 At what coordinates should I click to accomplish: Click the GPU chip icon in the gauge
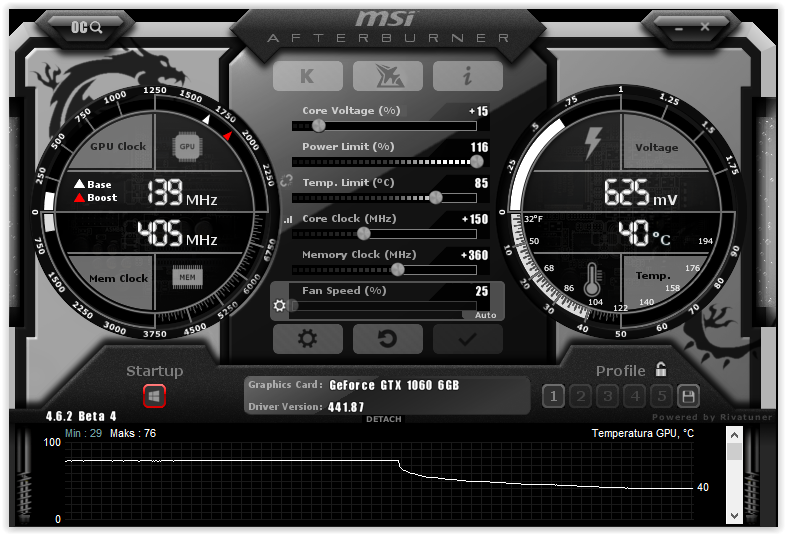187,146
